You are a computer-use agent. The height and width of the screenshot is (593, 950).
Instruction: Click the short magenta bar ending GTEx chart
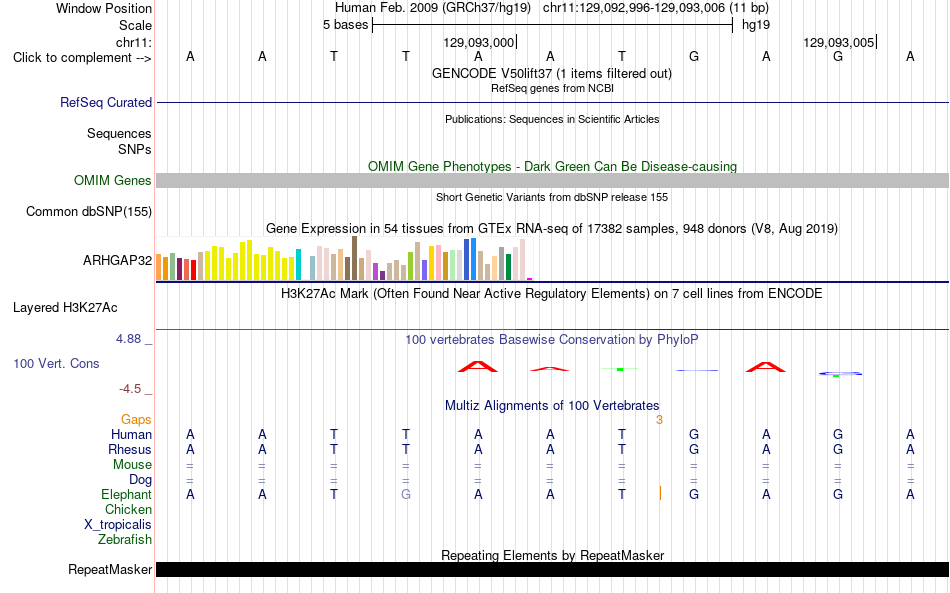(x=530, y=279)
